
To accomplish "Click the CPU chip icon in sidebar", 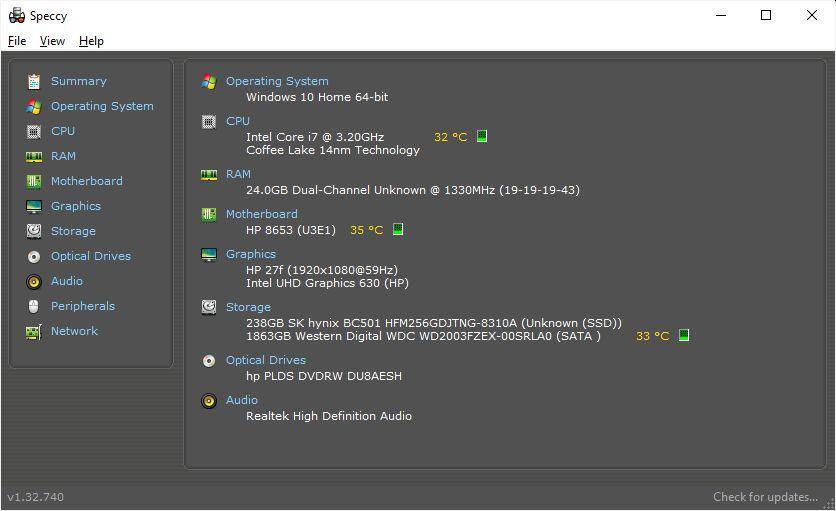I will (34, 131).
